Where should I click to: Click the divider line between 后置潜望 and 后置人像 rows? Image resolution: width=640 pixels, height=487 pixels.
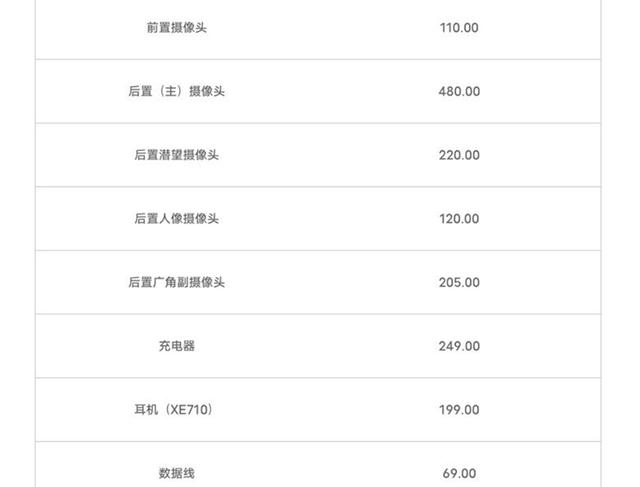point(320,187)
